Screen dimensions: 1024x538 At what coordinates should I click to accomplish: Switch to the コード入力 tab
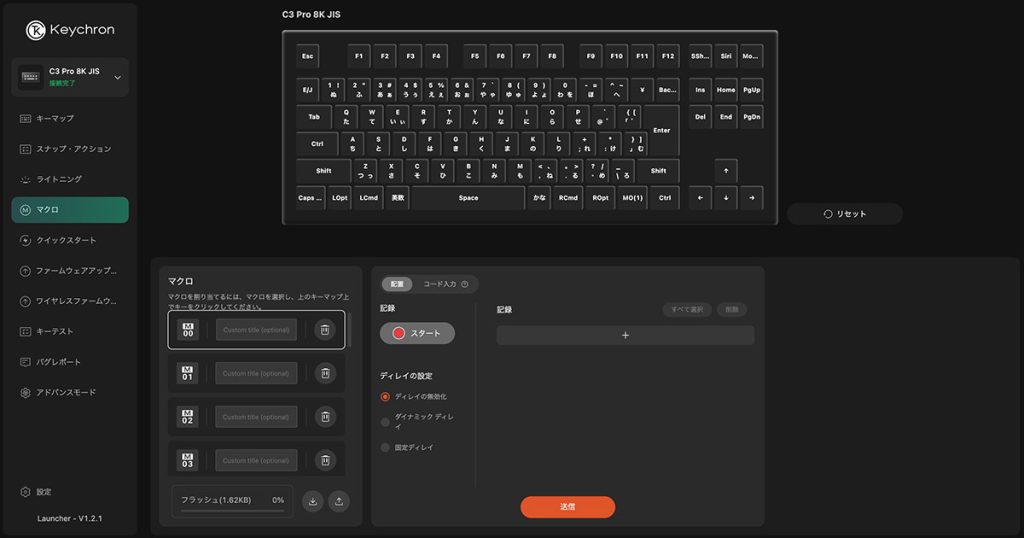(x=440, y=284)
